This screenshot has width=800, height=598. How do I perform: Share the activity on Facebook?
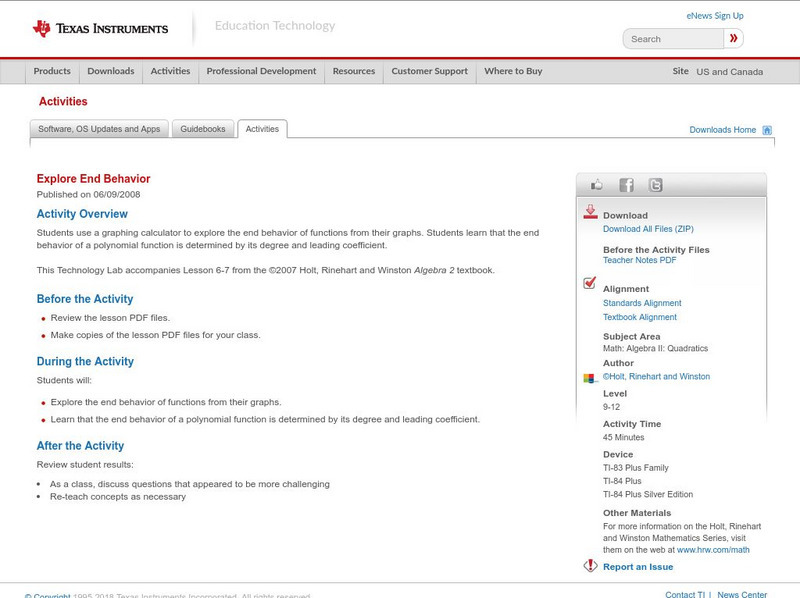pyautogui.click(x=626, y=185)
